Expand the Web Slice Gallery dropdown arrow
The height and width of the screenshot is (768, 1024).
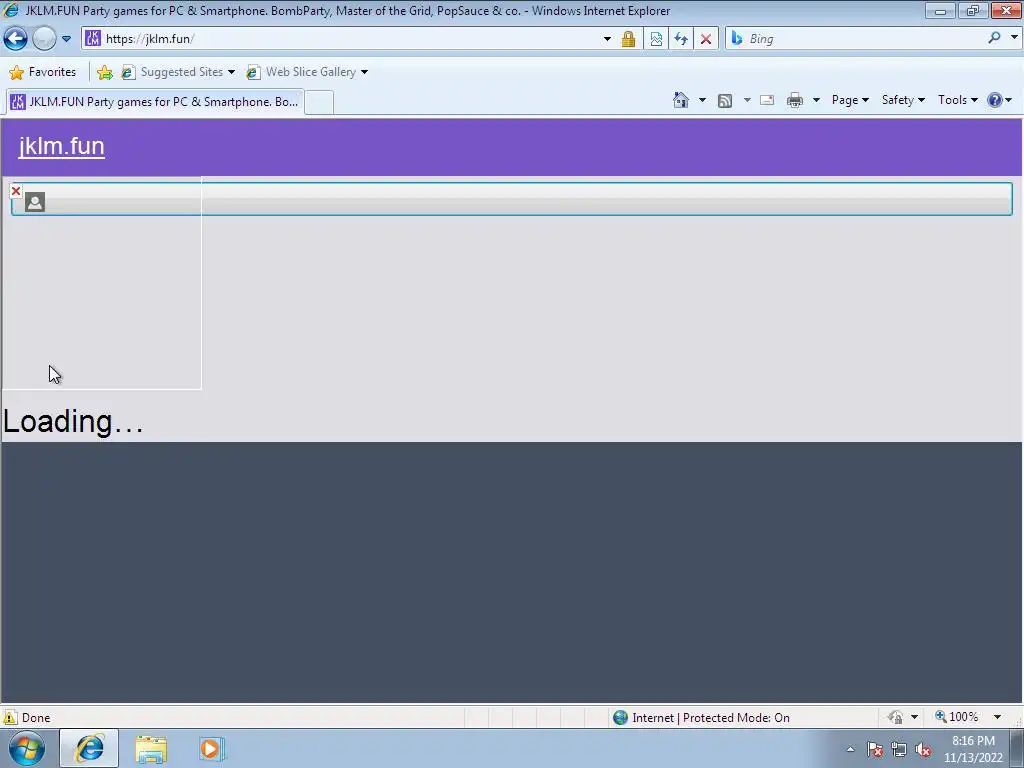point(364,72)
